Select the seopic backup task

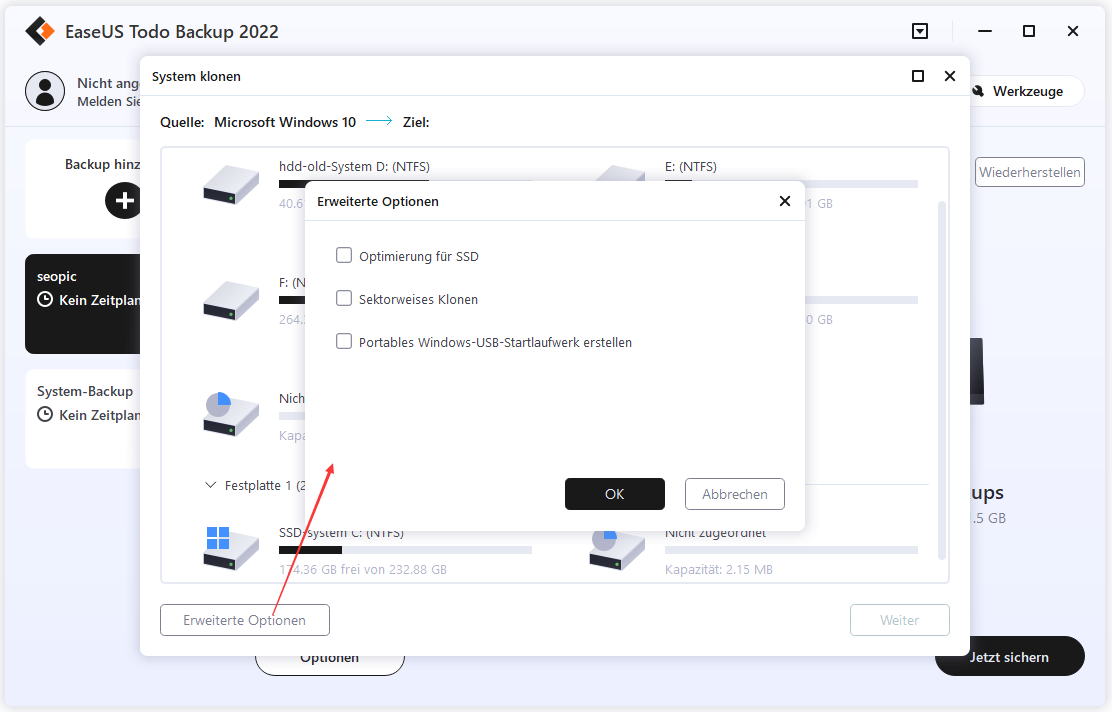click(x=82, y=304)
